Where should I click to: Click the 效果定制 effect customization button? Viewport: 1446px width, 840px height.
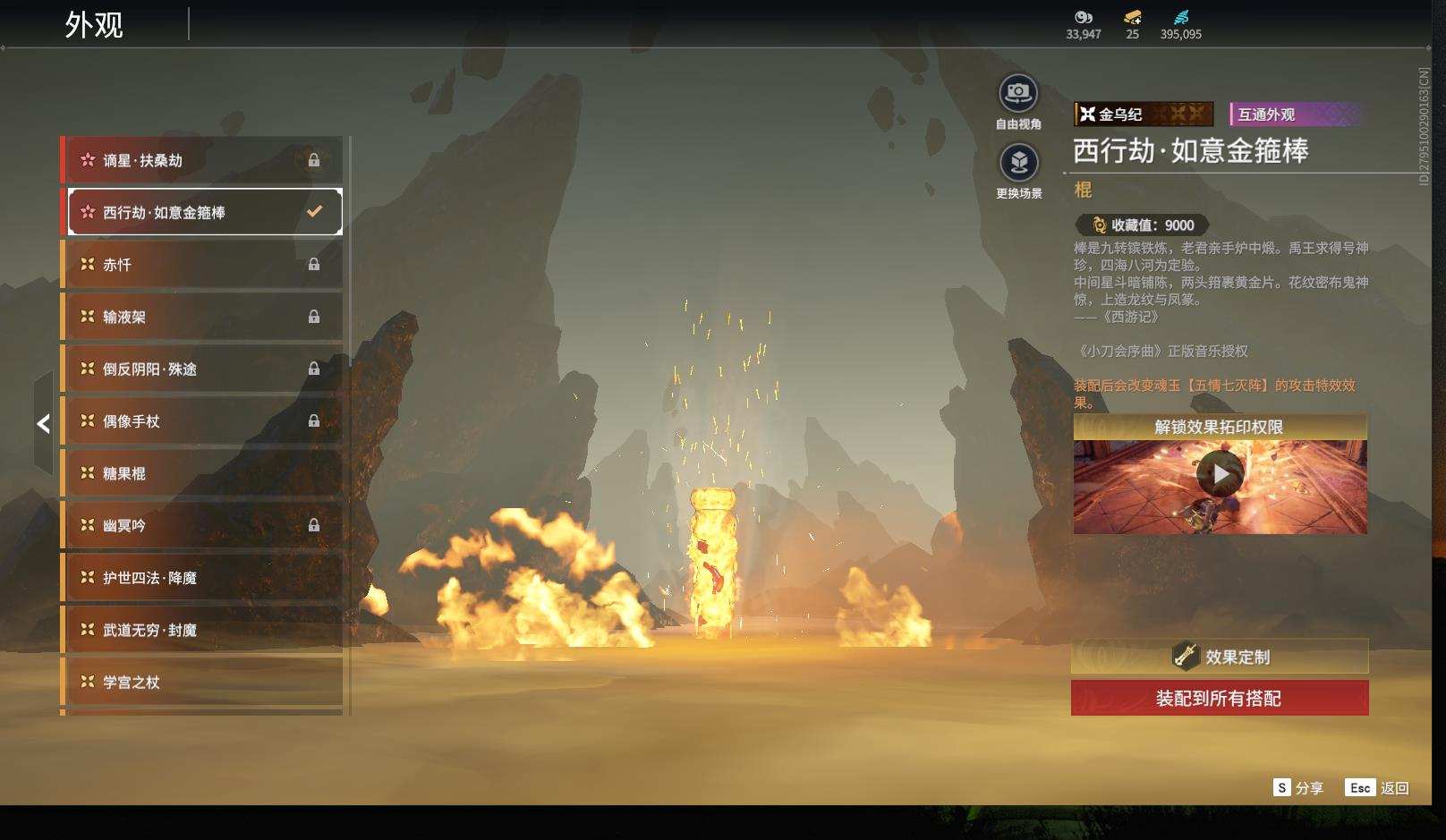pyautogui.click(x=1220, y=657)
